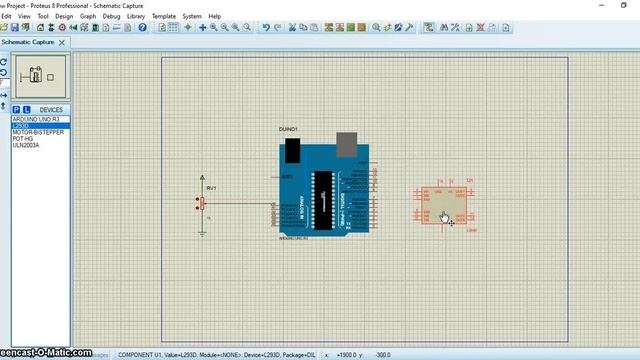Open the Edit menu

[6, 16]
